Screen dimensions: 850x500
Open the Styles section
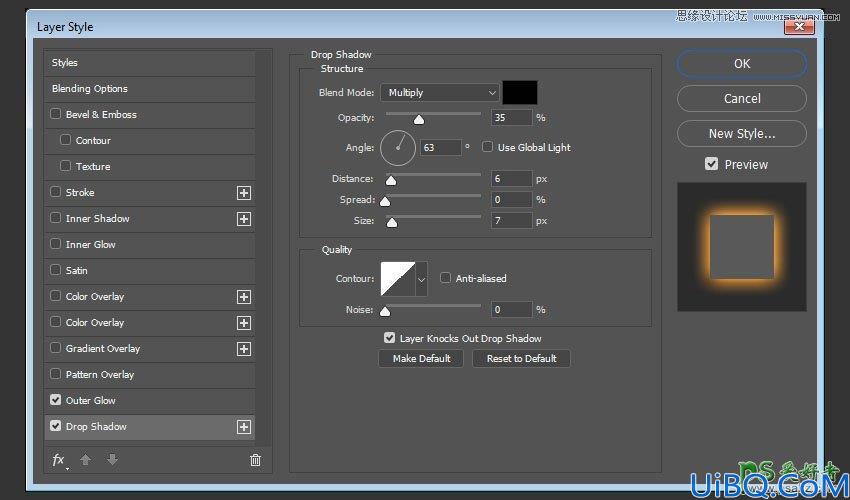coord(150,63)
